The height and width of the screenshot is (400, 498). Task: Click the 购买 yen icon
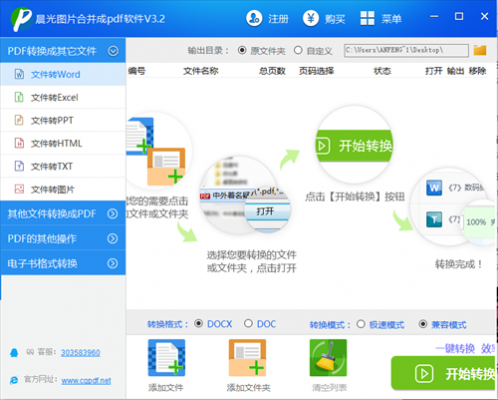(311, 18)
